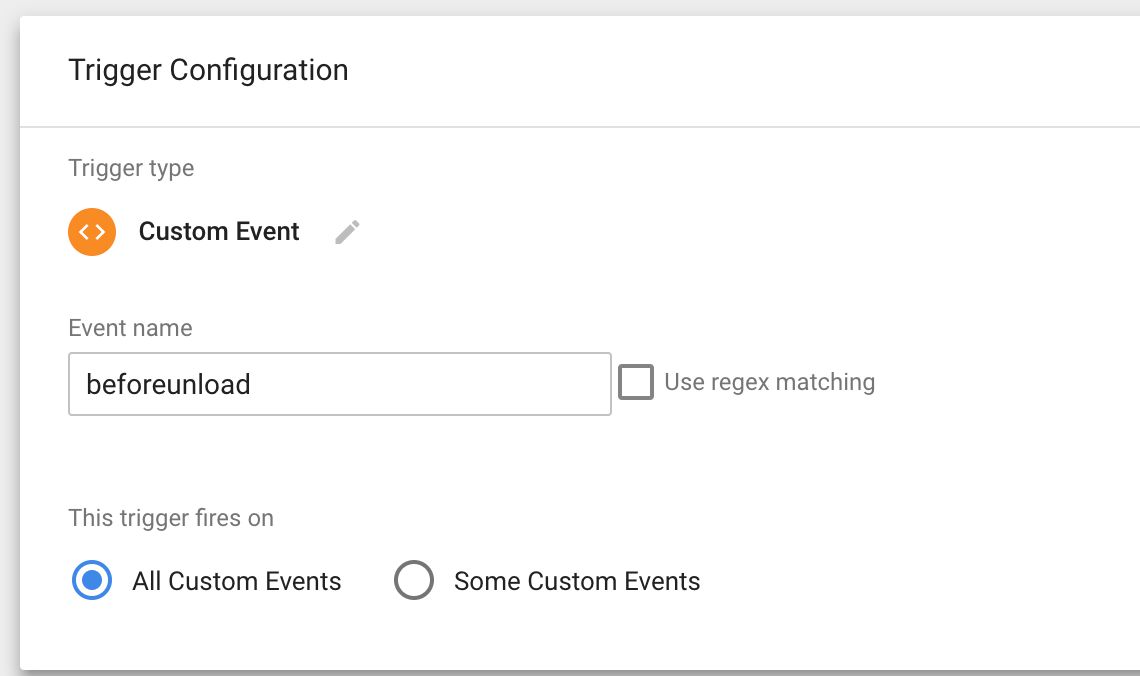Click the Event name label
1140x676 pixels.
point(130,328)
